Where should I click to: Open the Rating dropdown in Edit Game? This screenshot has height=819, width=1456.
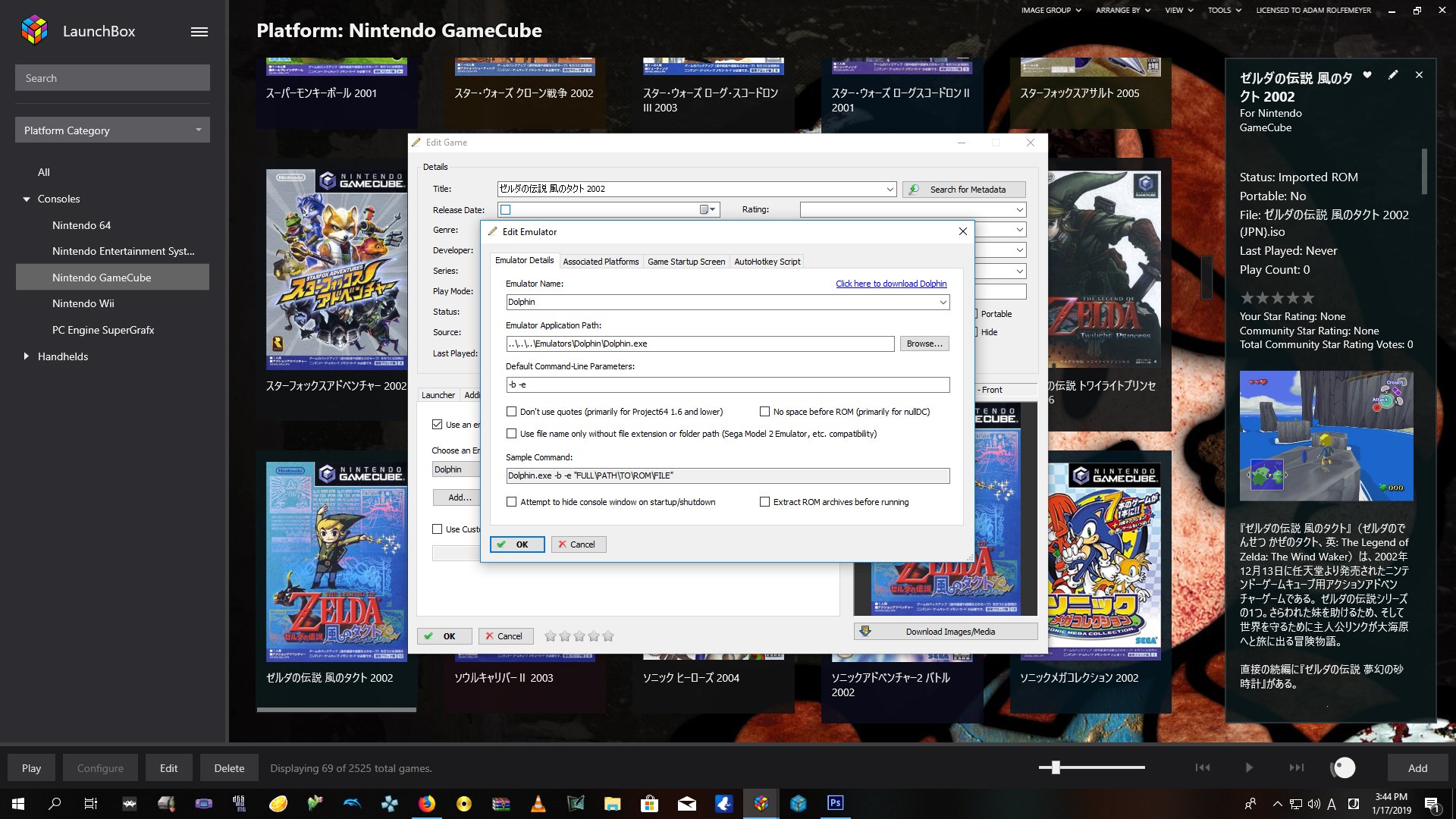pyautogui.click(x=1019, y=209)
